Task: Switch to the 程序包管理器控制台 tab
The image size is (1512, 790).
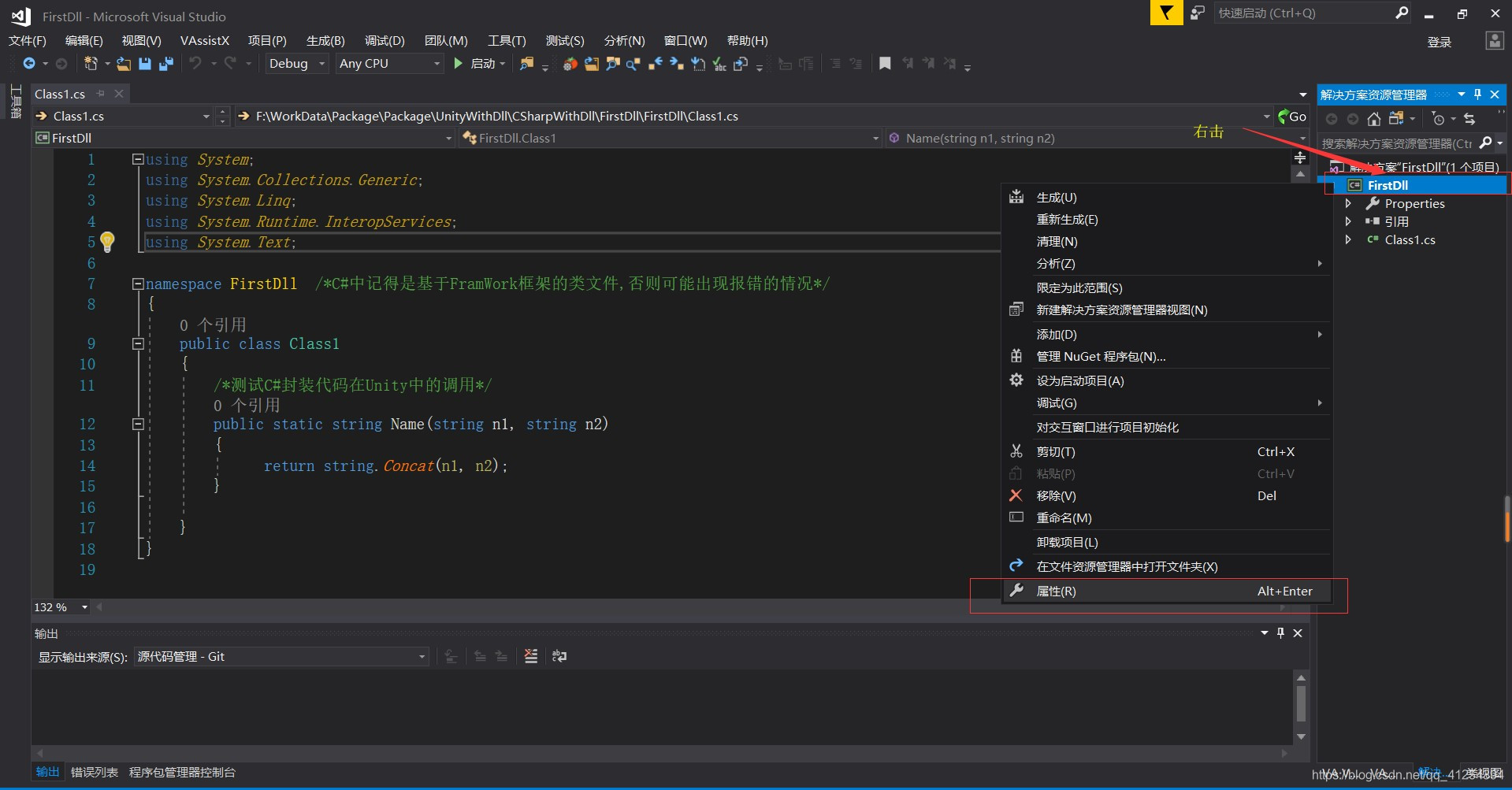Action: [182, 773]
